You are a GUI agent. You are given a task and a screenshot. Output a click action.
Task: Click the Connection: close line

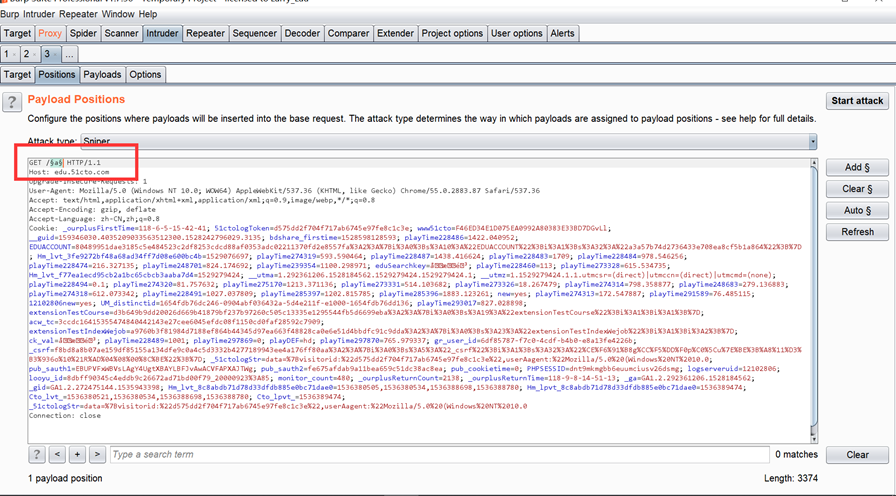click(x=65, y=415)
